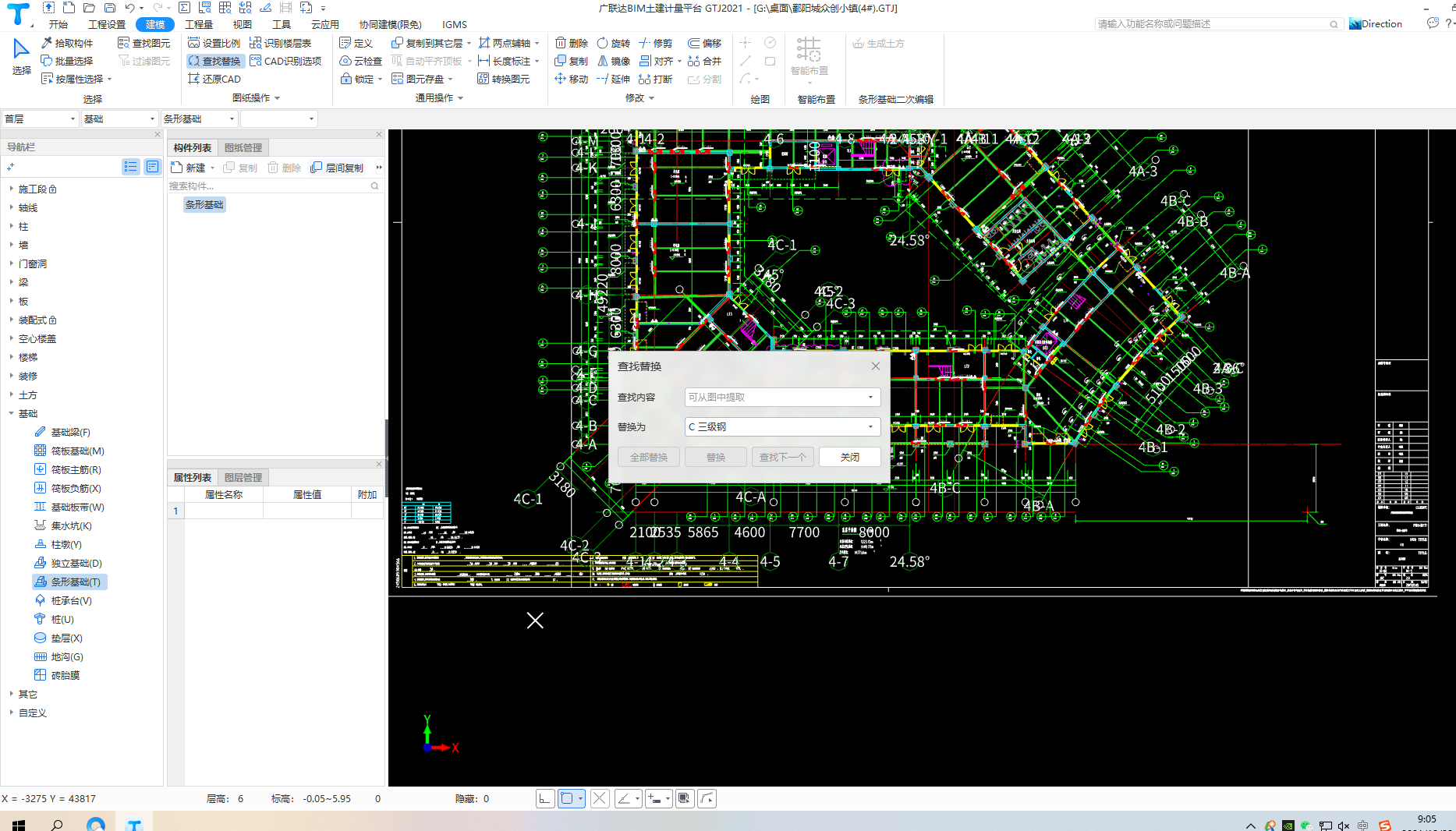The height and width of the screenshot is (831, 1456).
Task: Click 删除 delete tool in ribbon
Action: pyautogui.click(x=572, y=43)
